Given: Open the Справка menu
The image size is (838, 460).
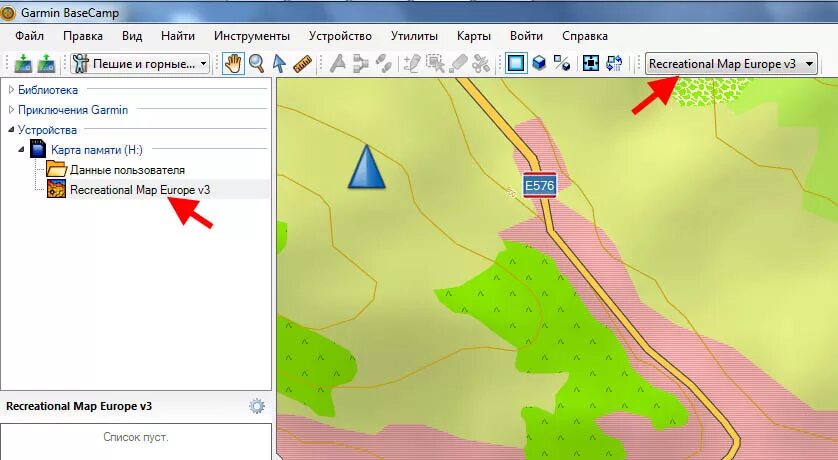Looking at the screenshot, I should [x=585, y=36].
